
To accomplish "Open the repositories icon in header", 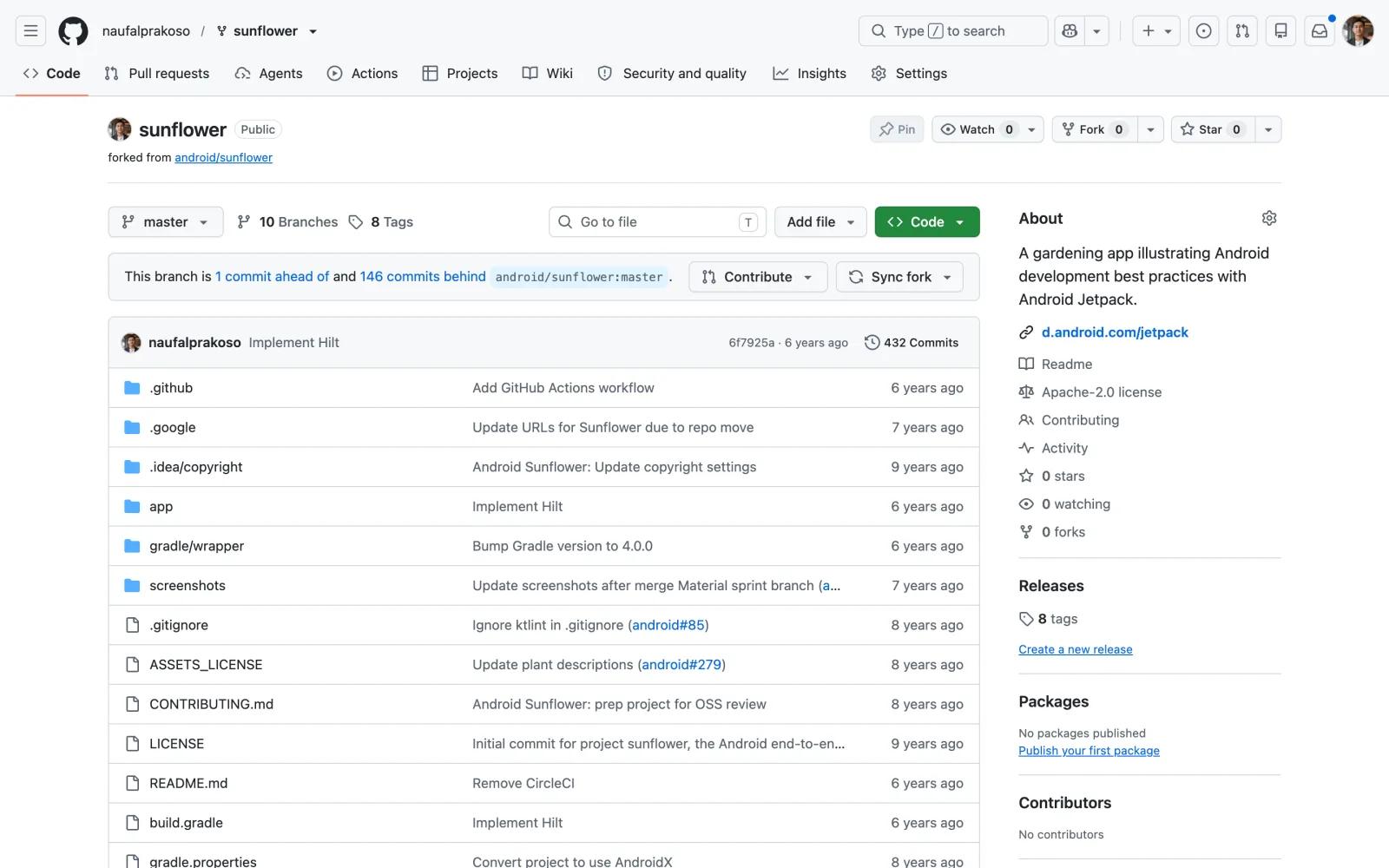I will pyautogui.click(x=1280, y=31).
